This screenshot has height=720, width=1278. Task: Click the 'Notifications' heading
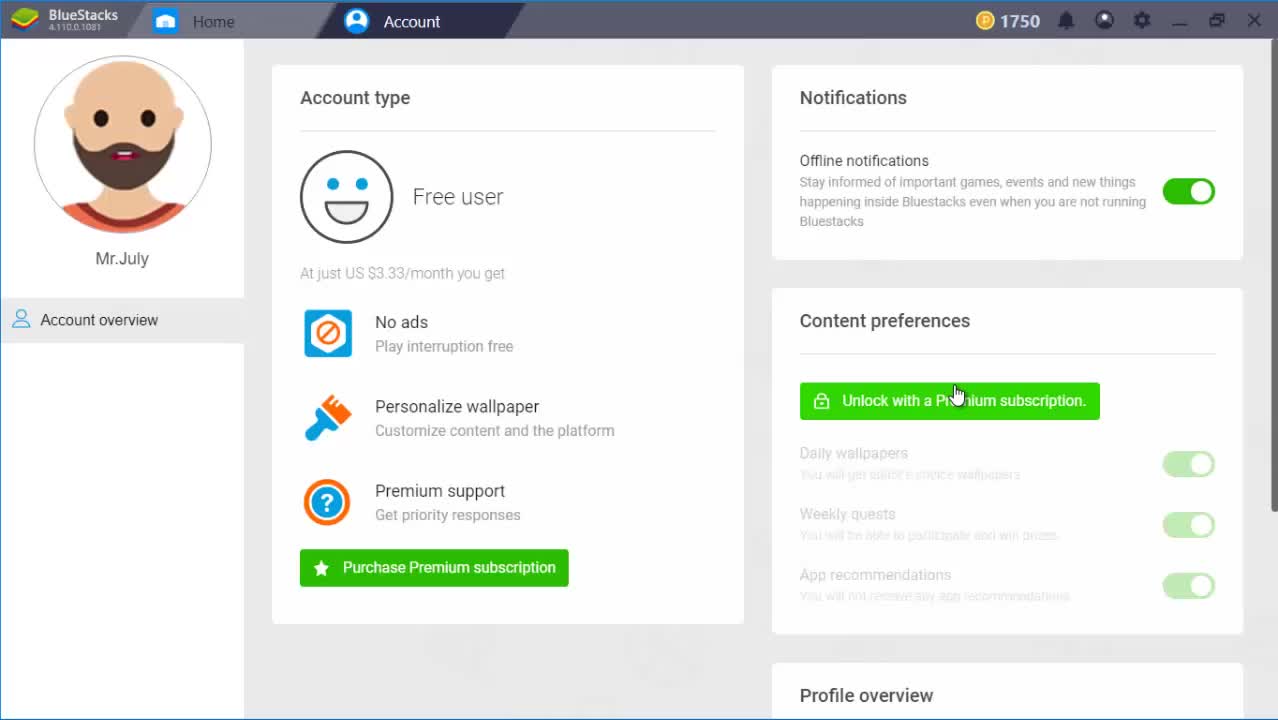(x=853, y=98)
